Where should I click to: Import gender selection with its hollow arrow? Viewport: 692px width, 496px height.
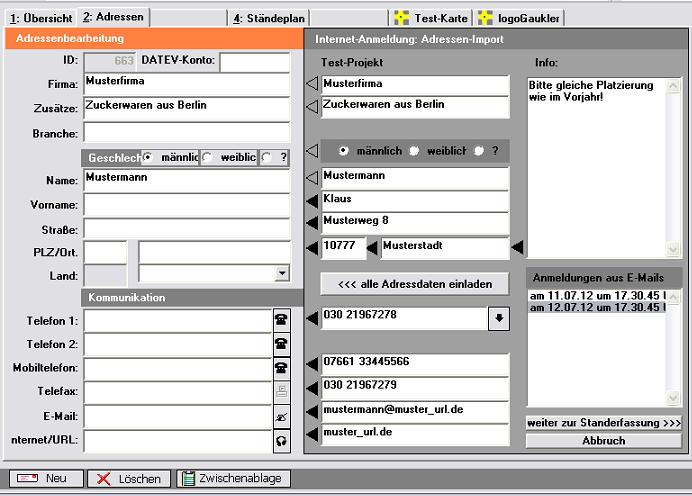312,151
